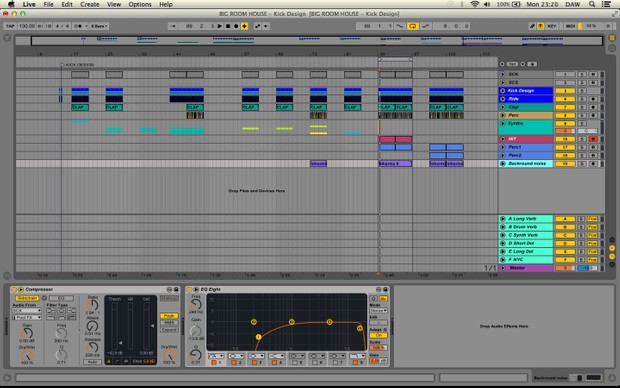Unfold the Clap track
The width and height of the screenshot is (620, 388).
click(x=503, y=107)
